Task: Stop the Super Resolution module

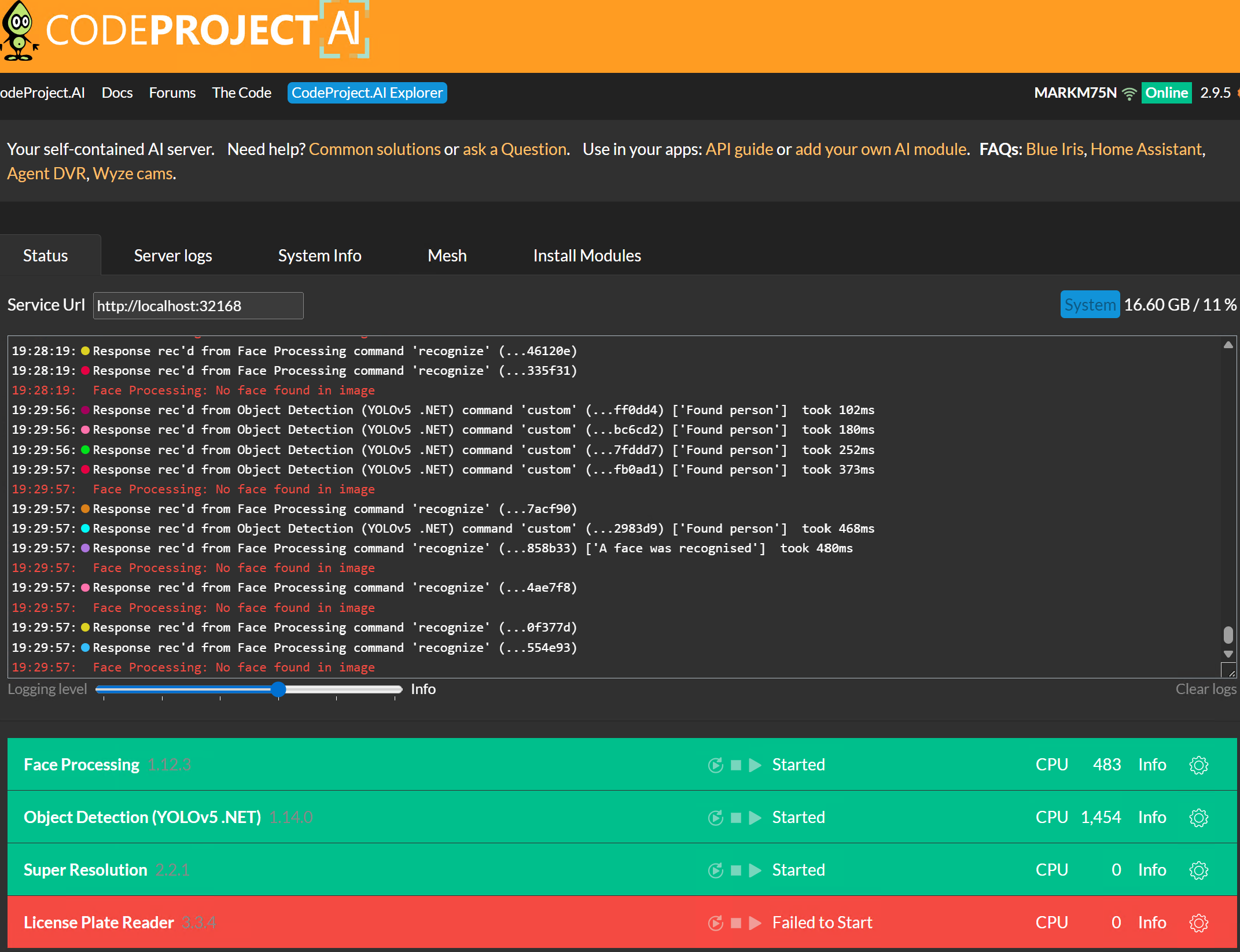Action: [x=736, y=870]
